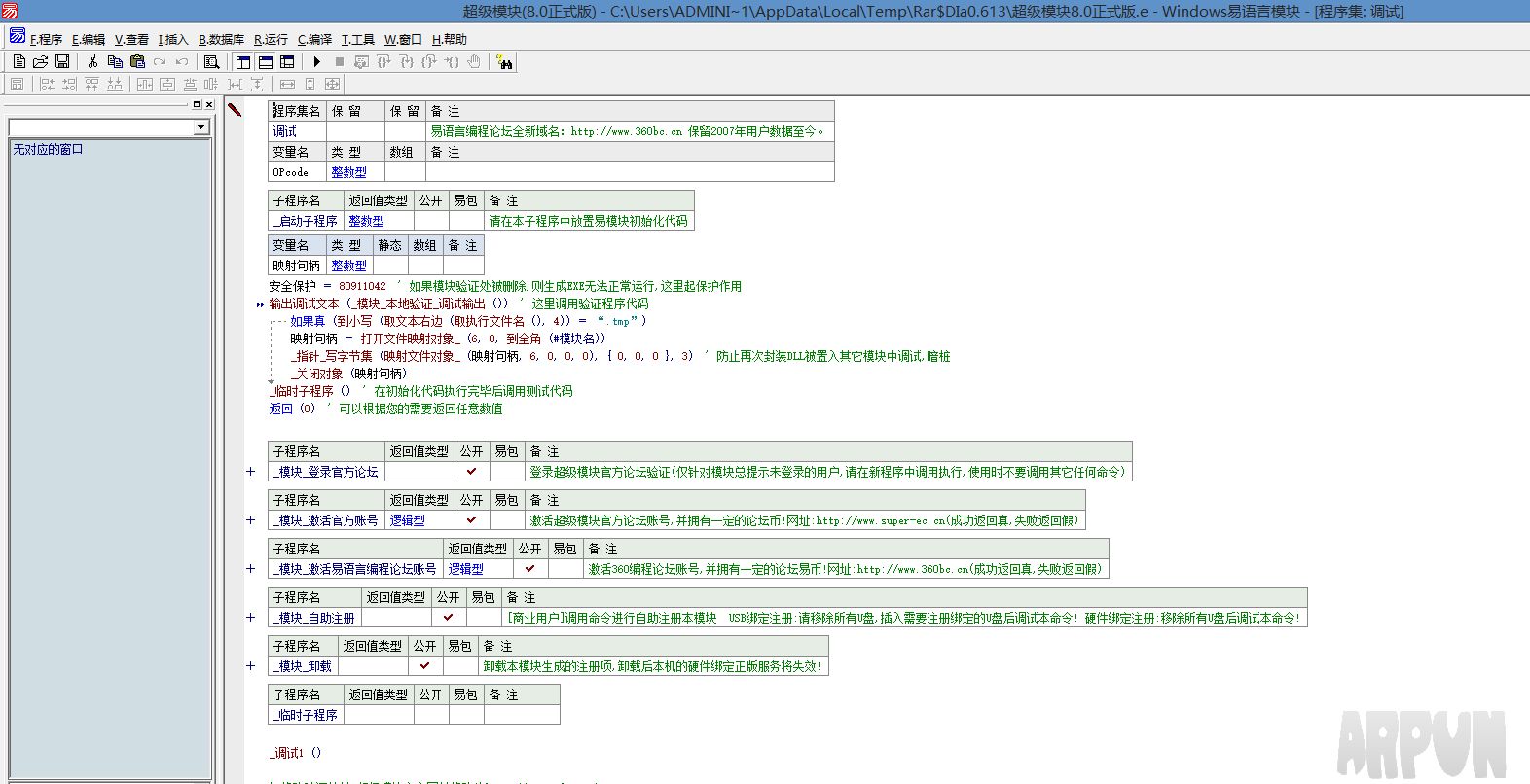Click the Cut scissors icon
The height and width of the screenshot is (784, 1530).
92,62
